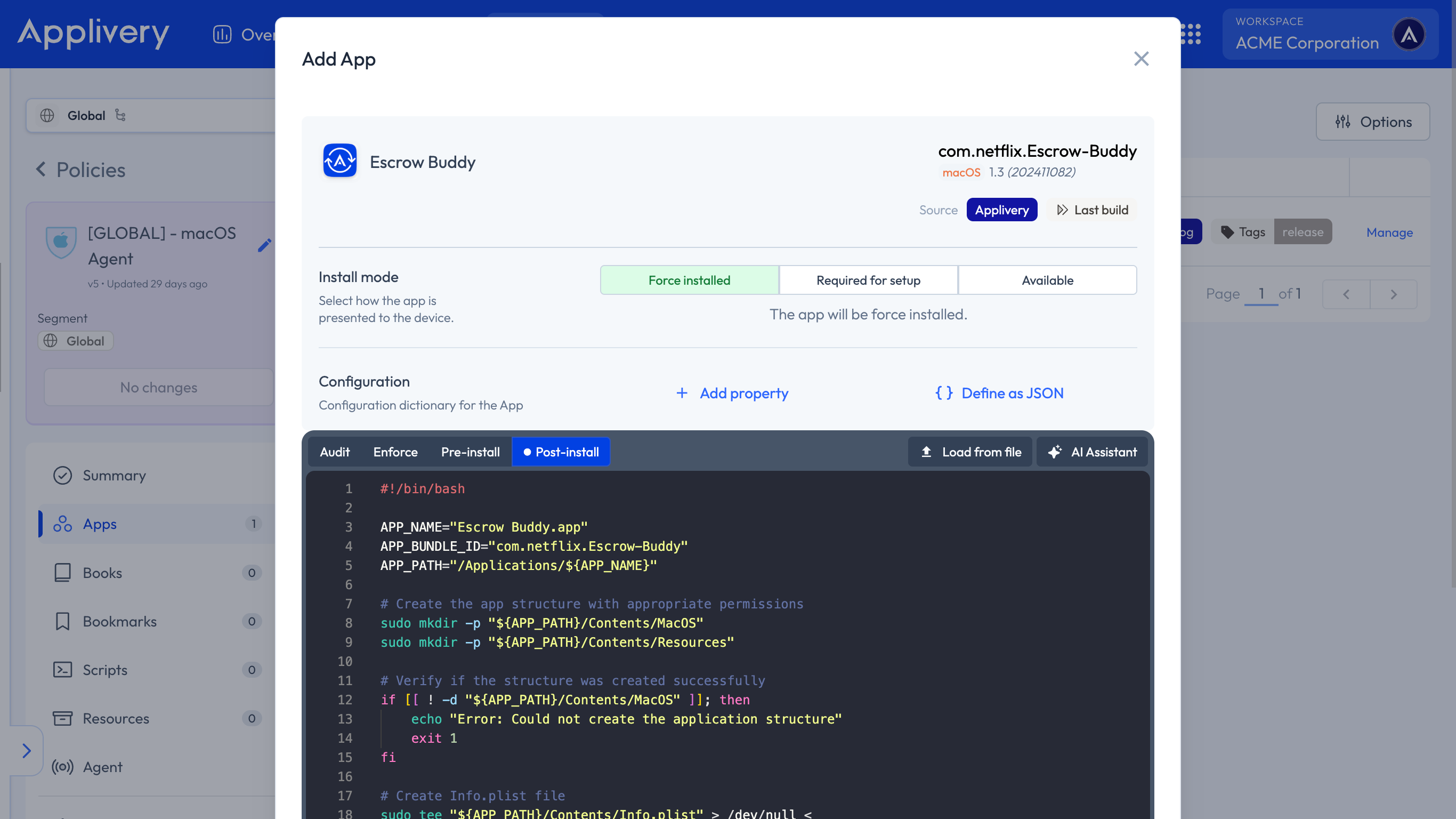Click the release tag chip
The height and width of the screenshot is (819, 1456).
tap(1303, 232)
